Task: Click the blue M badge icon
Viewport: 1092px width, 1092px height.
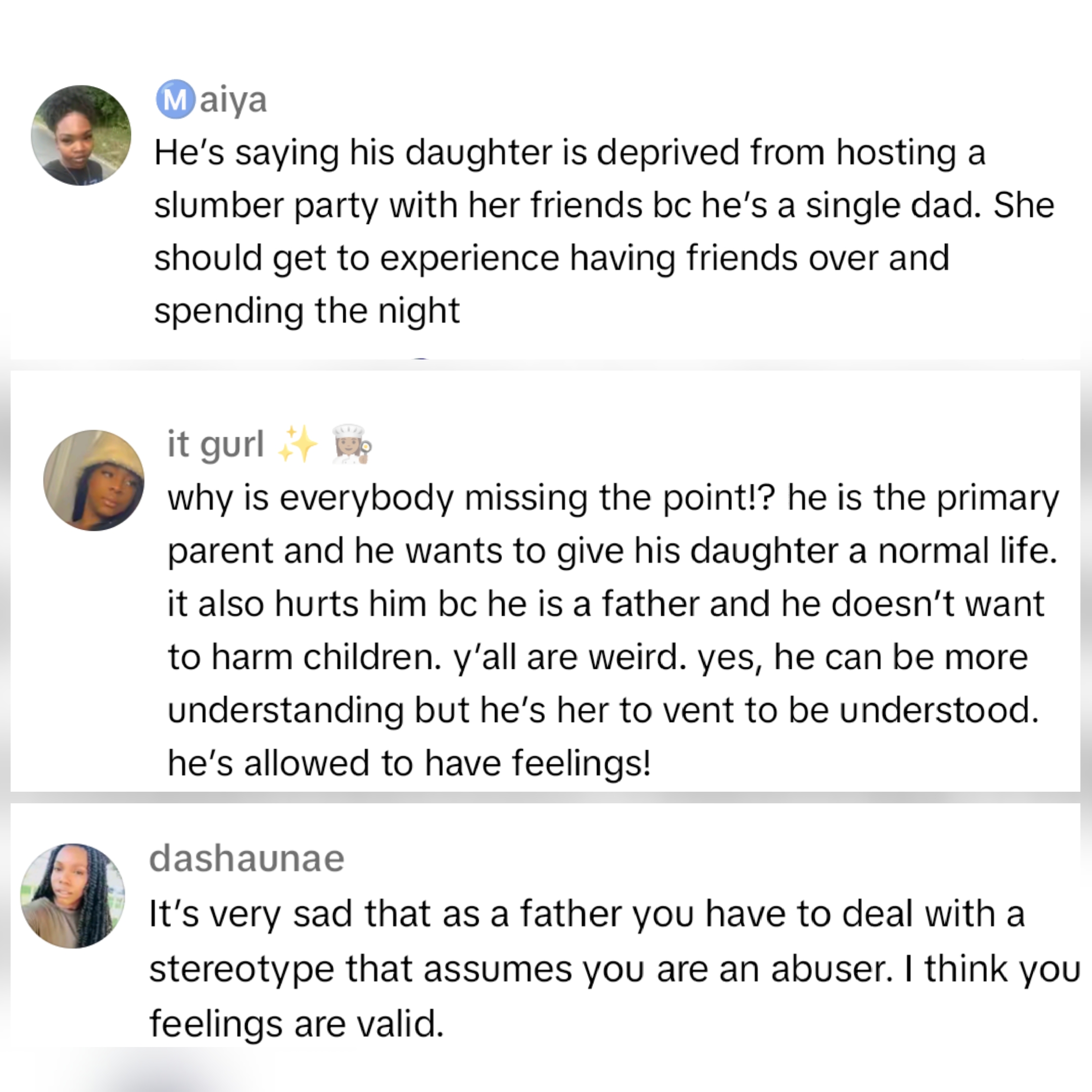Action: pyautogui.click(x=175, y=100)
